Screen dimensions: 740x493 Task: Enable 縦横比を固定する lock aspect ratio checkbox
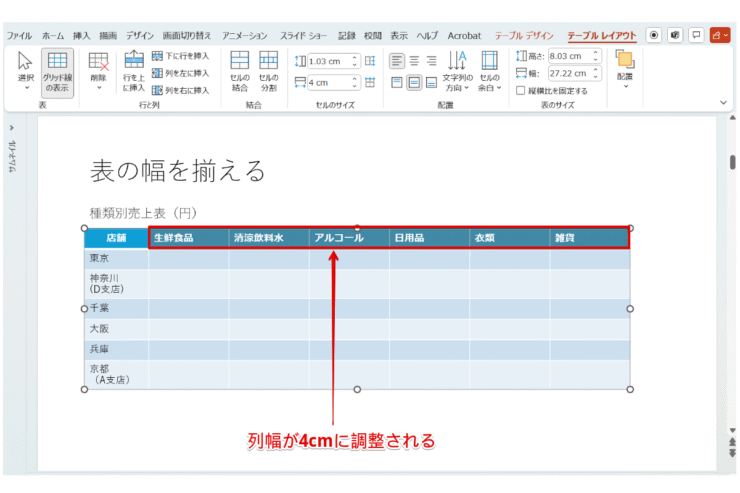point(521,91)
